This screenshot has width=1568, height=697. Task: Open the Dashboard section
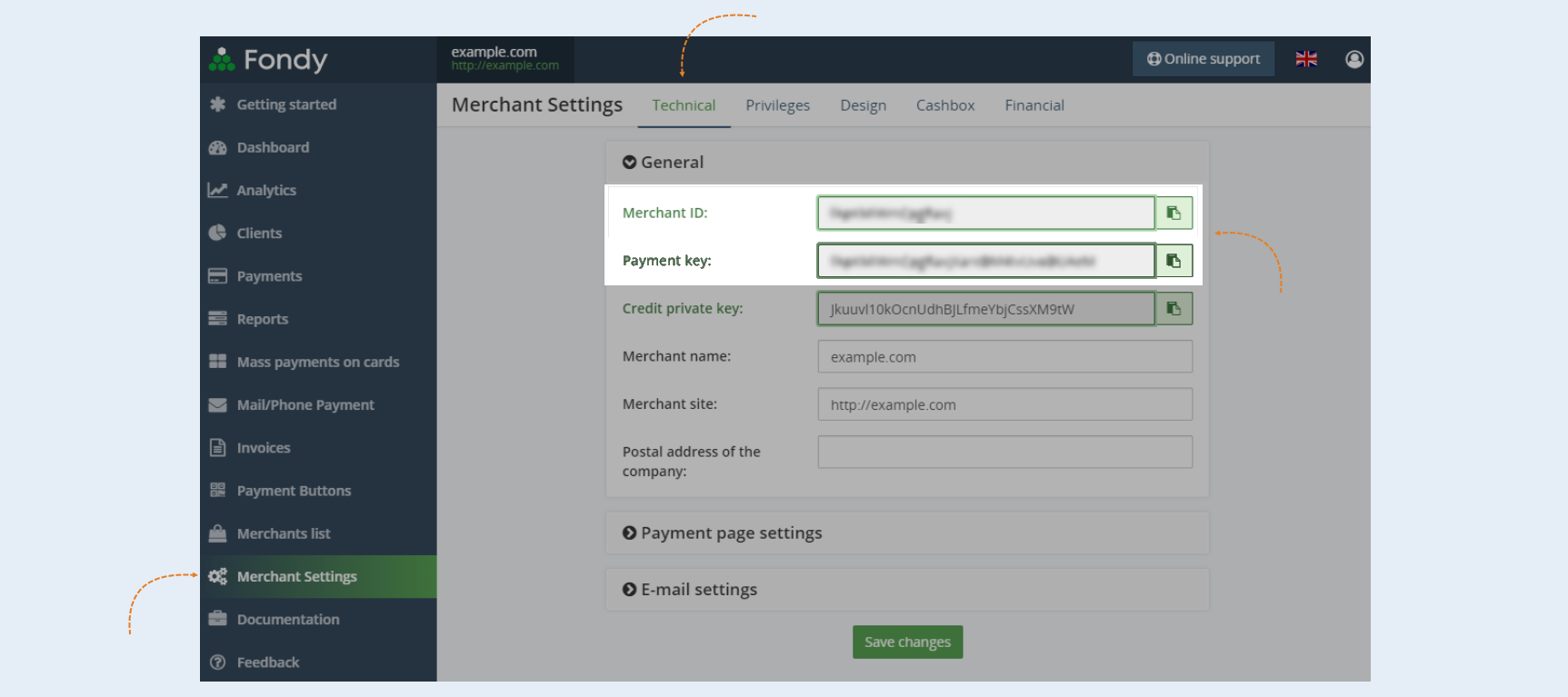[x=318, y=147]
